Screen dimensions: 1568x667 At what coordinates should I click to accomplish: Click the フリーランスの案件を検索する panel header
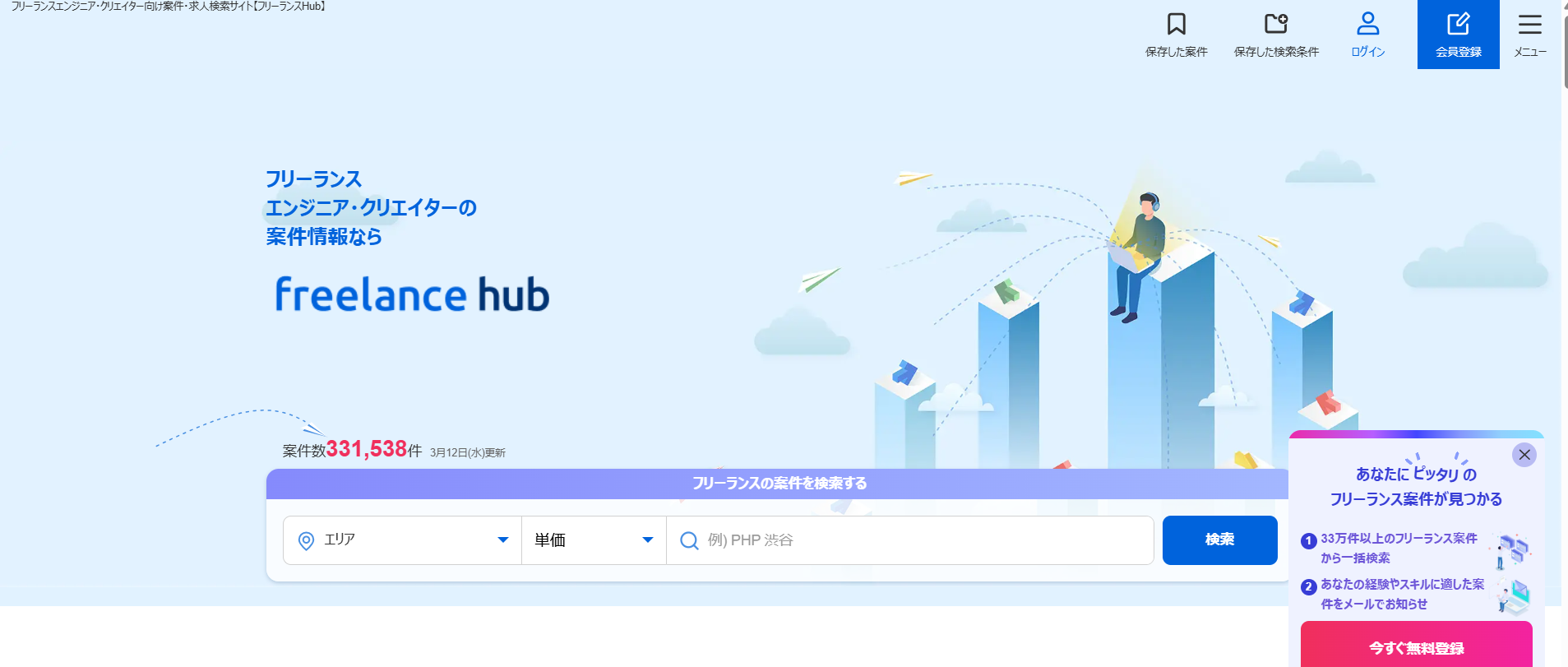point(778,484)
